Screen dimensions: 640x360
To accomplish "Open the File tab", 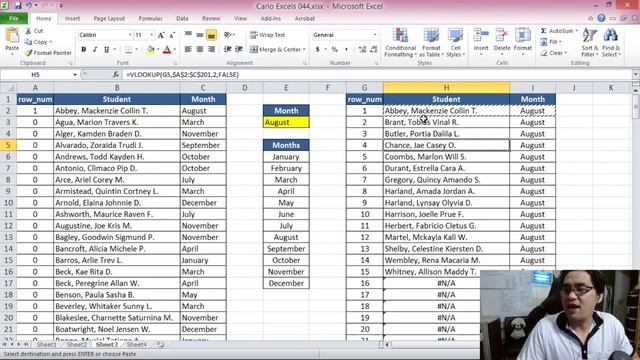I will pyautogui.click(x=14, y=18).
